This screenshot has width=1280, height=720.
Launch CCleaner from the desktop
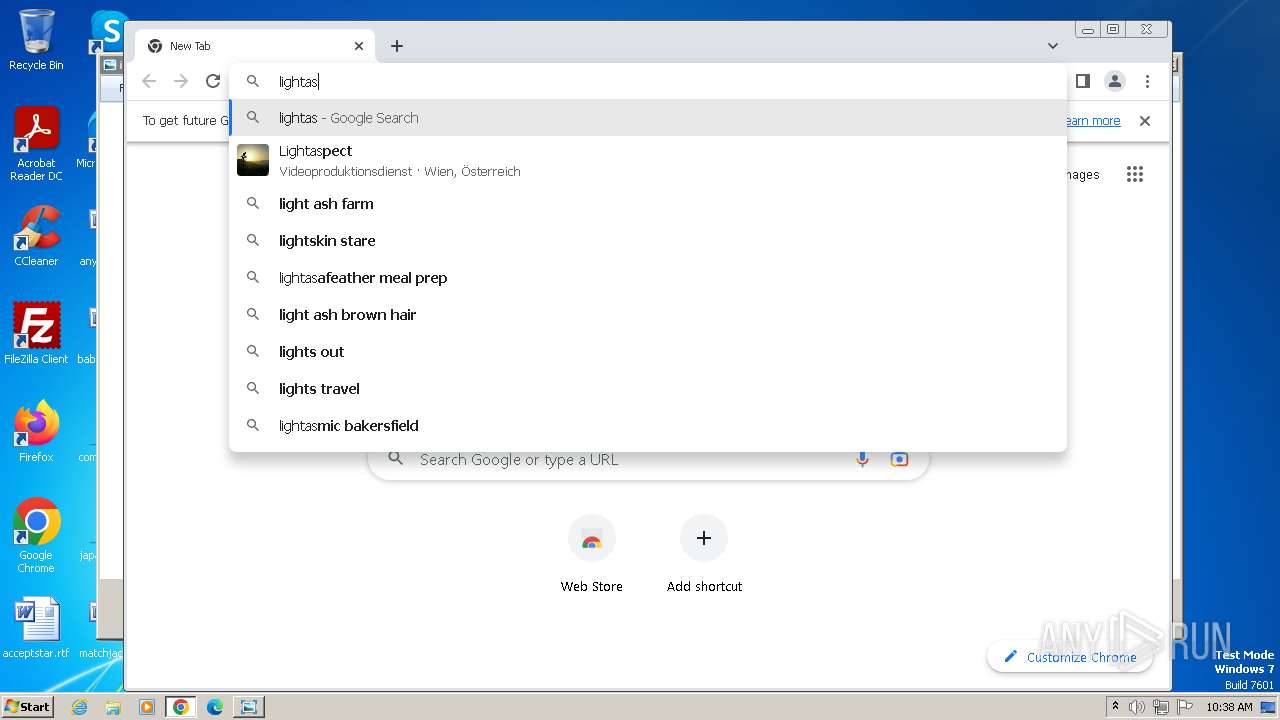(36, 236)
